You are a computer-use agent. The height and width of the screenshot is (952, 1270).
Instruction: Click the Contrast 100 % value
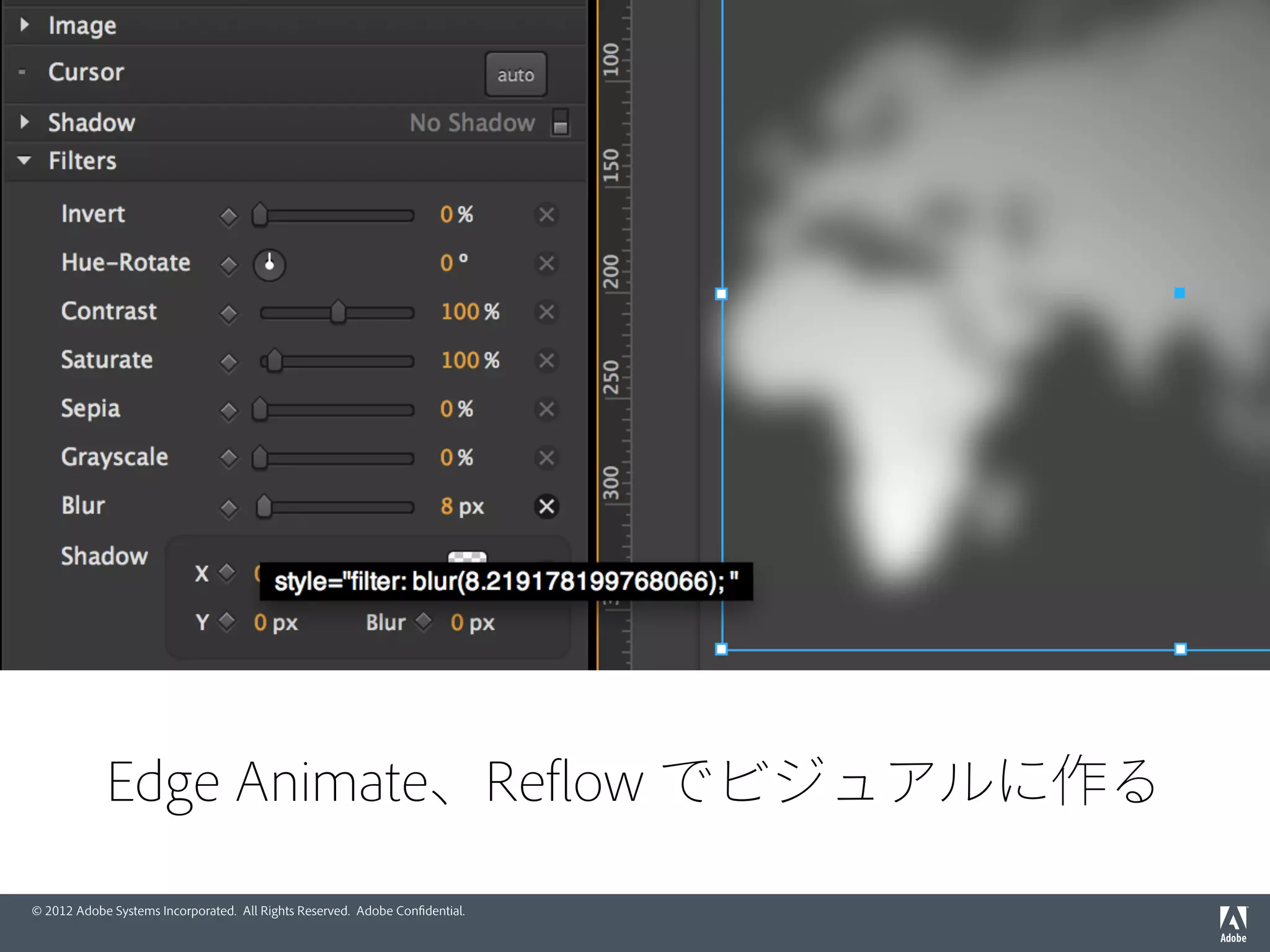(x=470, y=312)
